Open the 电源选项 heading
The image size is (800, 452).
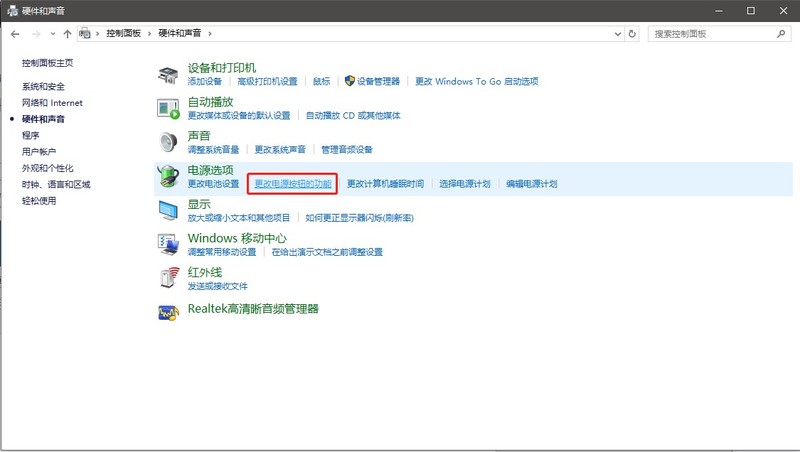(211, 170)
